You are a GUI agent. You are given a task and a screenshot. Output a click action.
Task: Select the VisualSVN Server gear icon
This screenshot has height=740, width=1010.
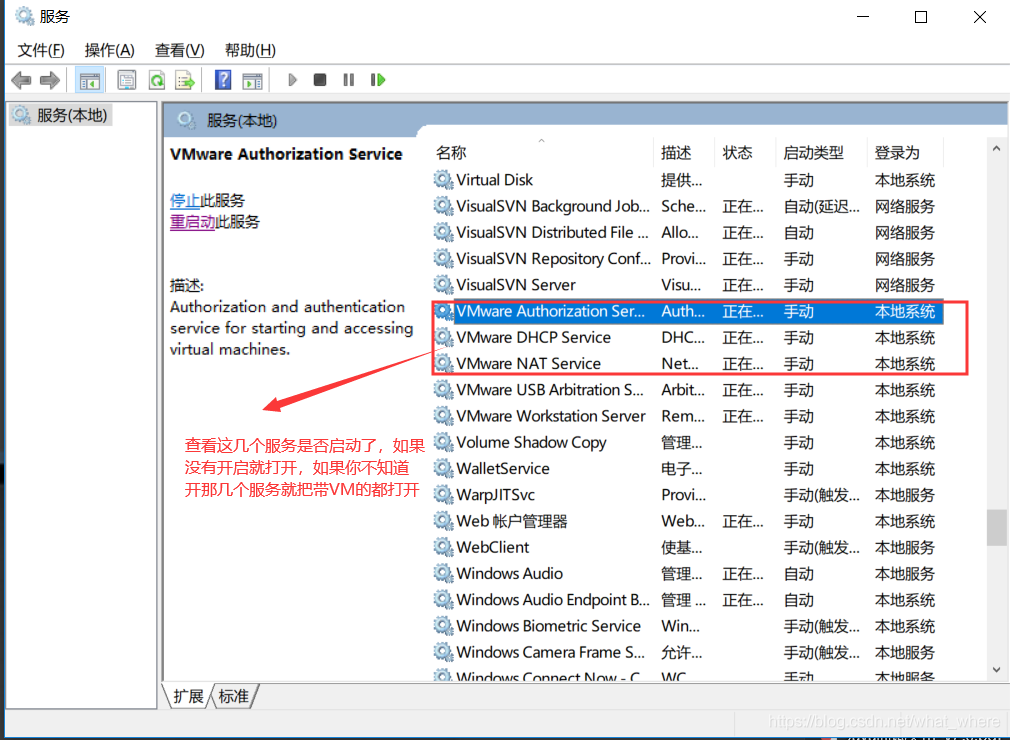(443, 285)
